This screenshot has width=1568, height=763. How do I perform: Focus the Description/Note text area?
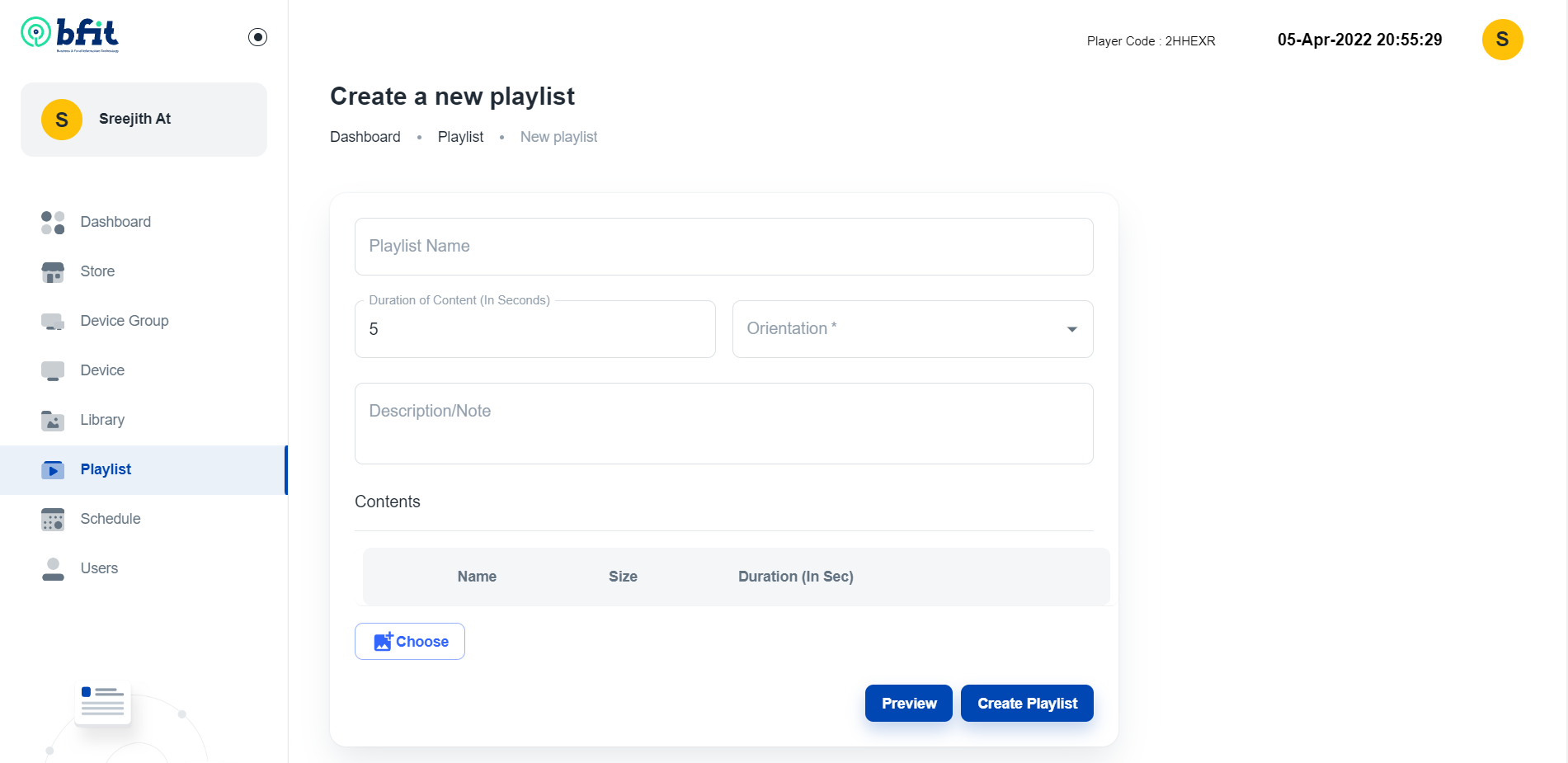[x=724, y=423]
